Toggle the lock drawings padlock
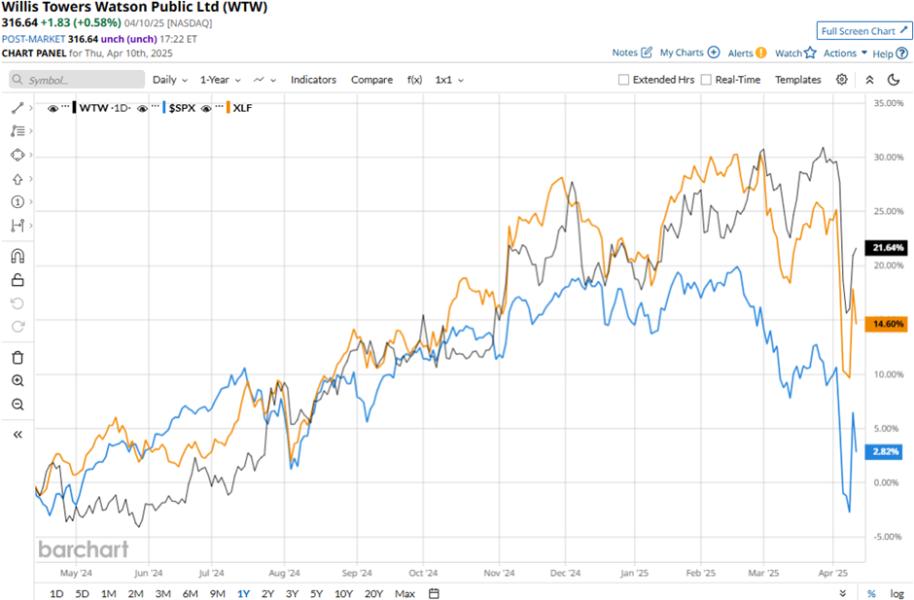The width and height of the screenshot is (914, 600). point(17,280)
